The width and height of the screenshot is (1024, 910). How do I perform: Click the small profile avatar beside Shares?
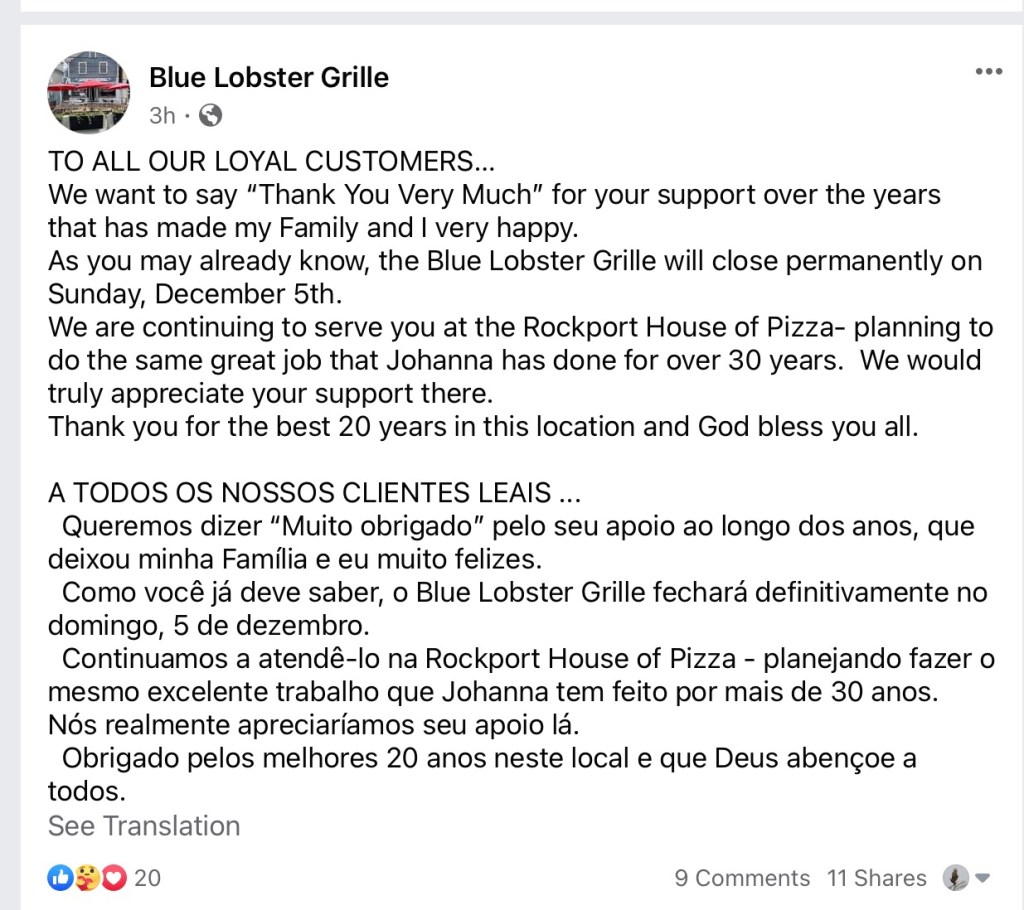956,878
